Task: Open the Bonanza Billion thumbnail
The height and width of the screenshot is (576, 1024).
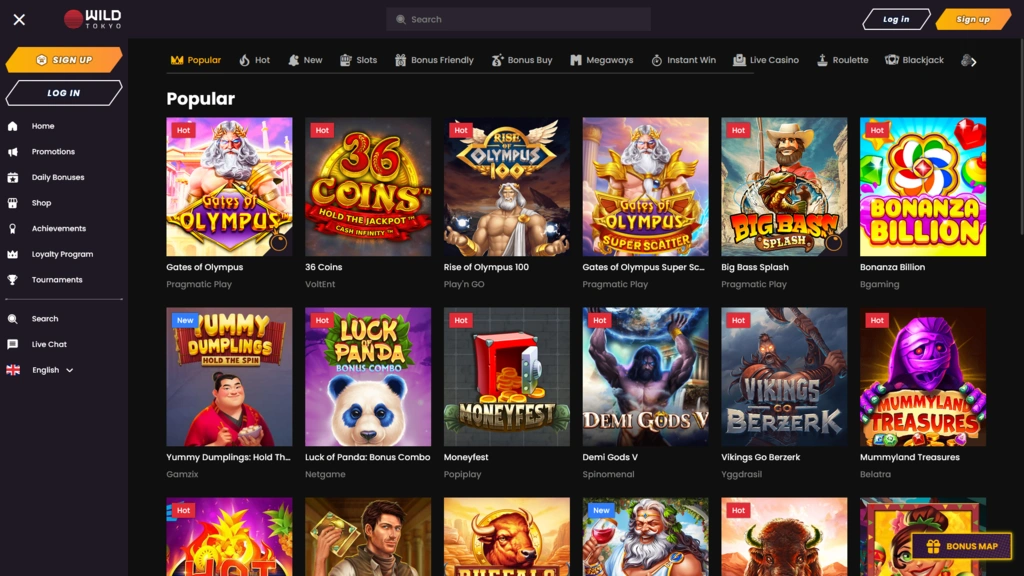Action: click(x=923, y=187)
